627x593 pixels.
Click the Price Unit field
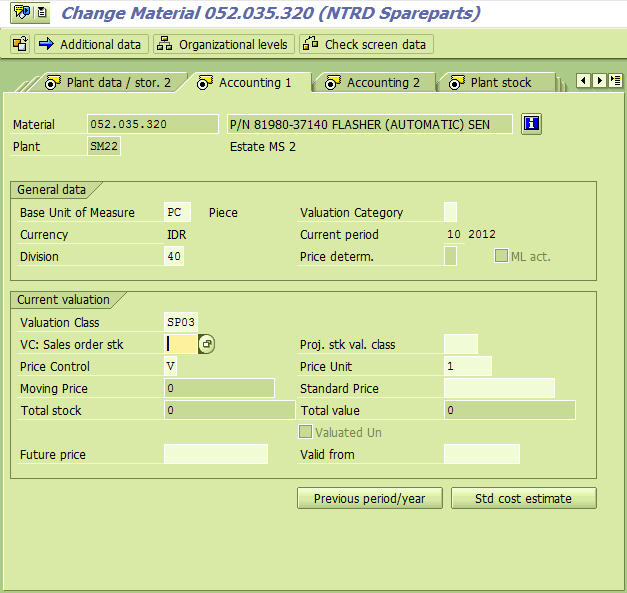468,366
